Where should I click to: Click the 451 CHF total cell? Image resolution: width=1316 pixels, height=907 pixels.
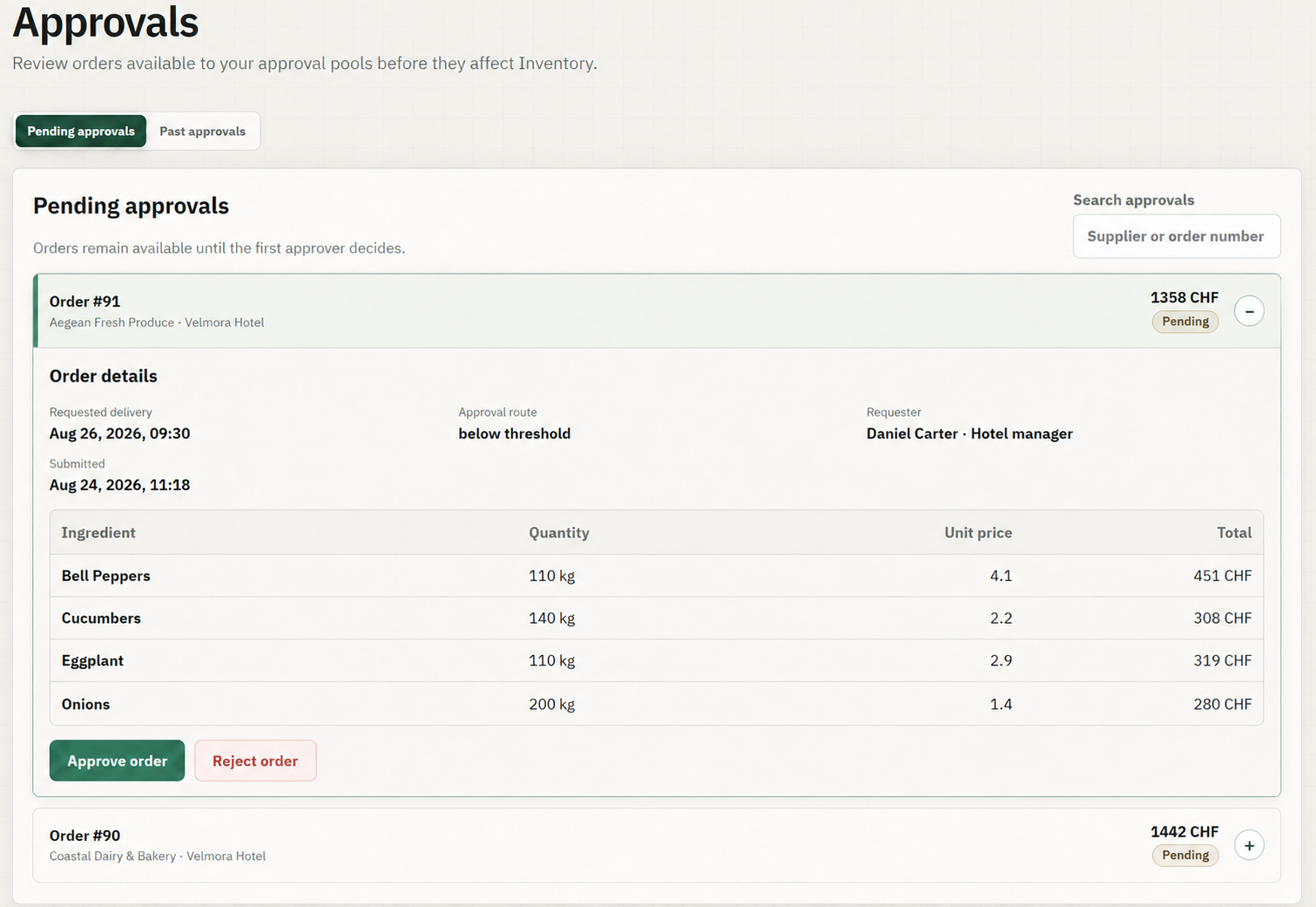pos(1223,576)
